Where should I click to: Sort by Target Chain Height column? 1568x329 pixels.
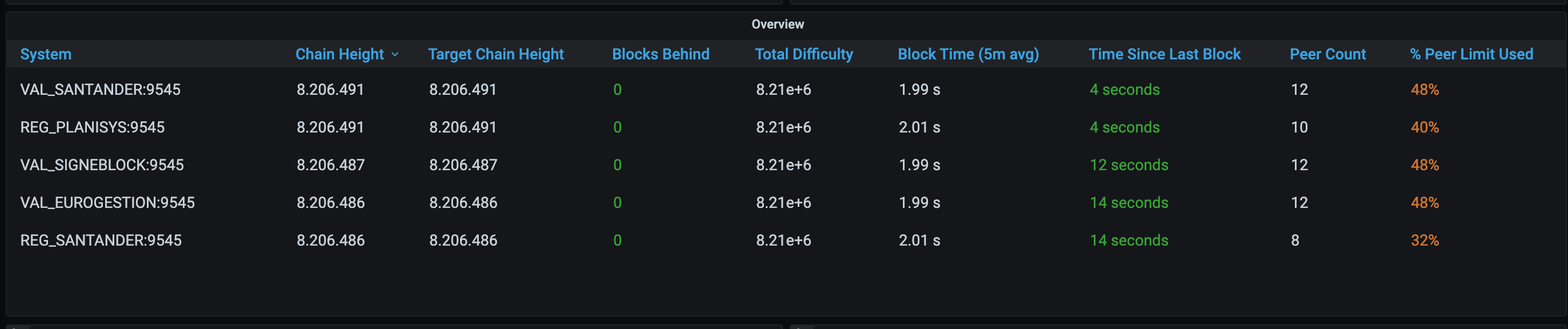[x=495, y=54]
